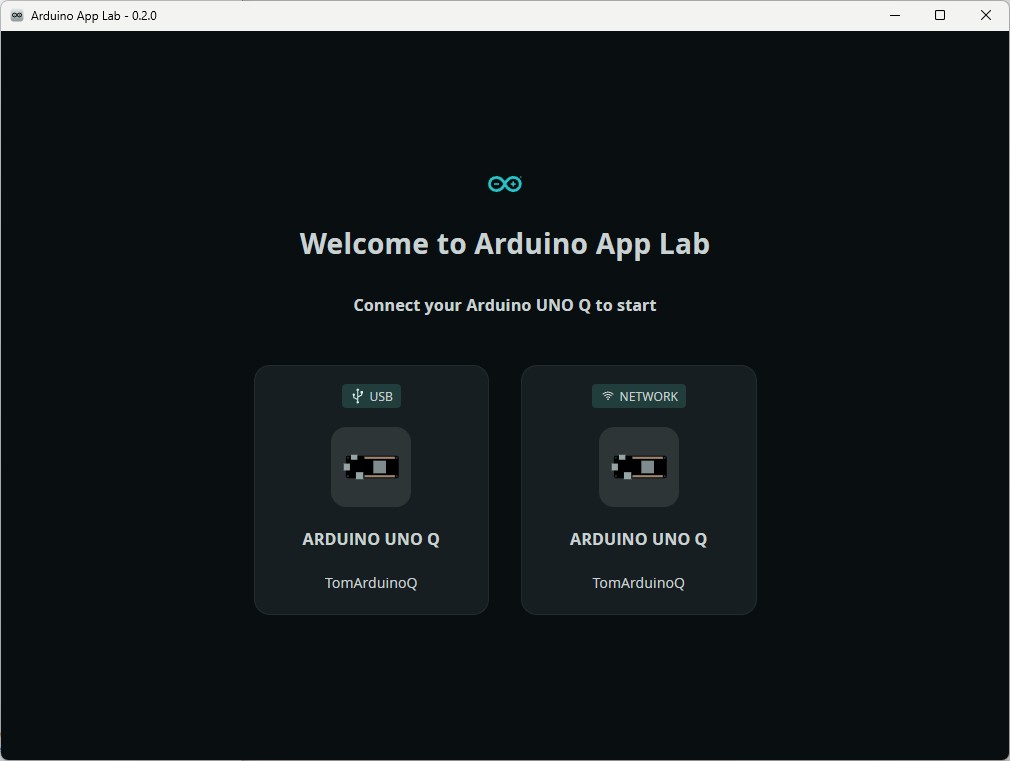Click the Welcome to Arduino App Lab heading
1010x761 pixels.
(504, 243)
